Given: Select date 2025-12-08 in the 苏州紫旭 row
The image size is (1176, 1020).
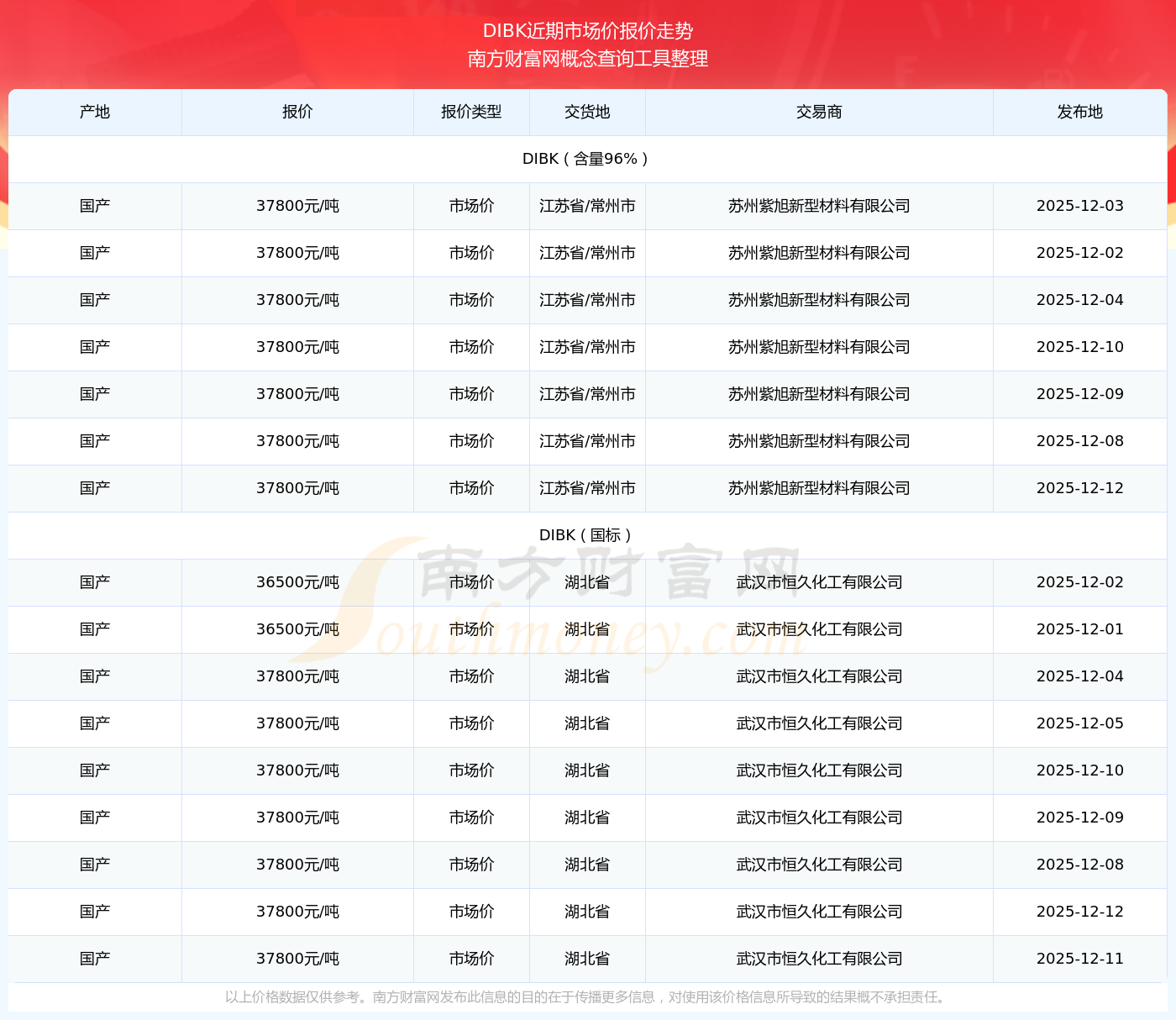Looking at the screenshot, I should [x=1080, y=441].
